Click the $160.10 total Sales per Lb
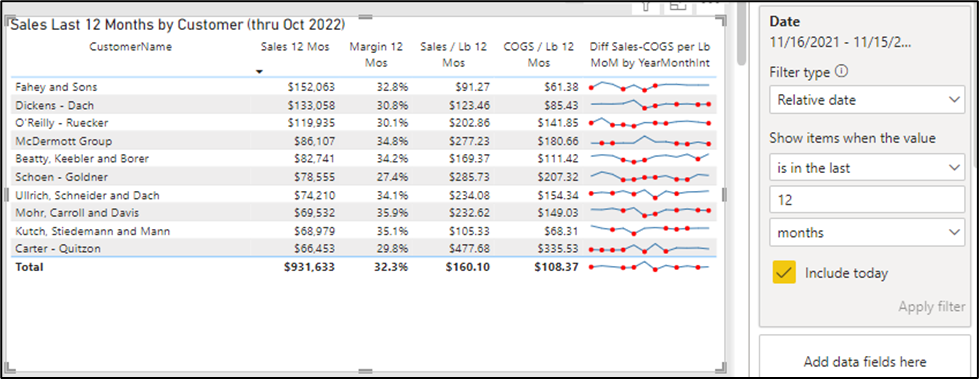 [x=468, y=267]
